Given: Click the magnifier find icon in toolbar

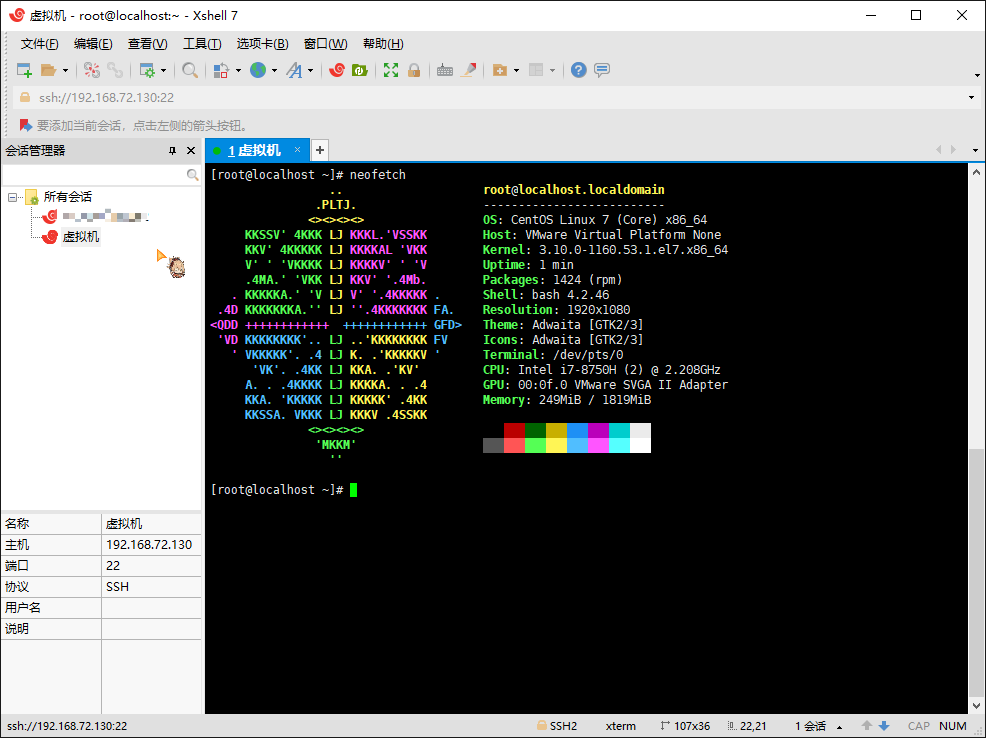Looking at the screenshot, I should click(x=189, y=70).
